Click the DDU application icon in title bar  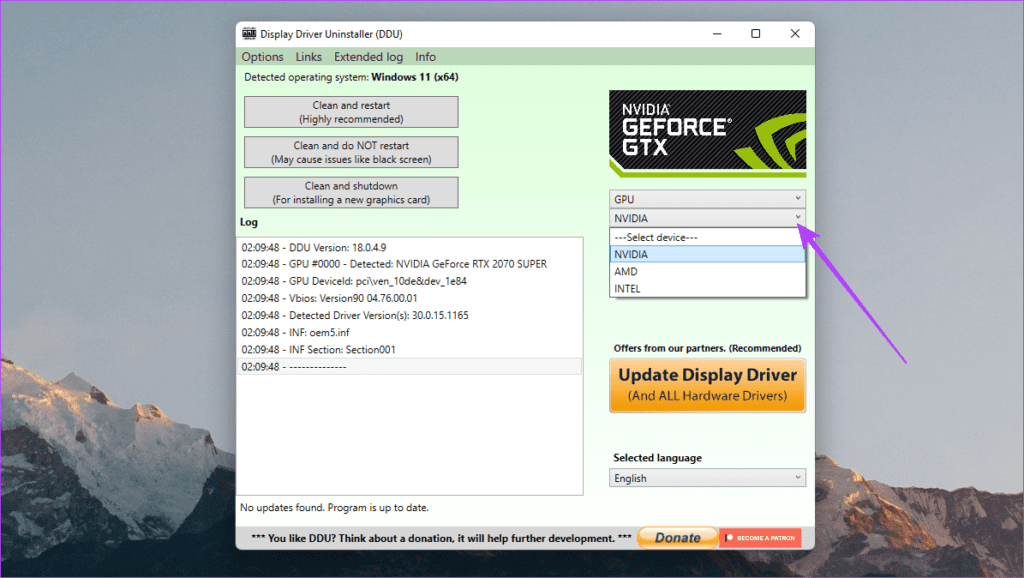(x=249, y=33)
